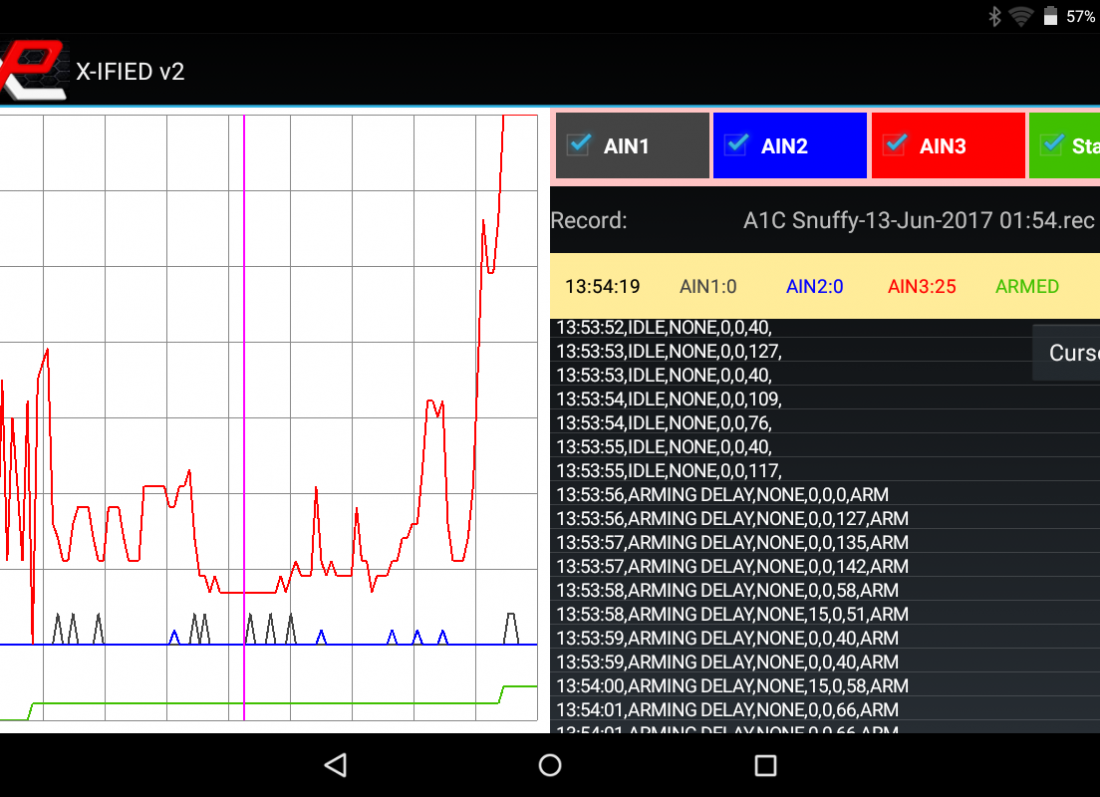
Task: Uncheck the AIN1 channel checkbox
Action: tap(578, 145)
